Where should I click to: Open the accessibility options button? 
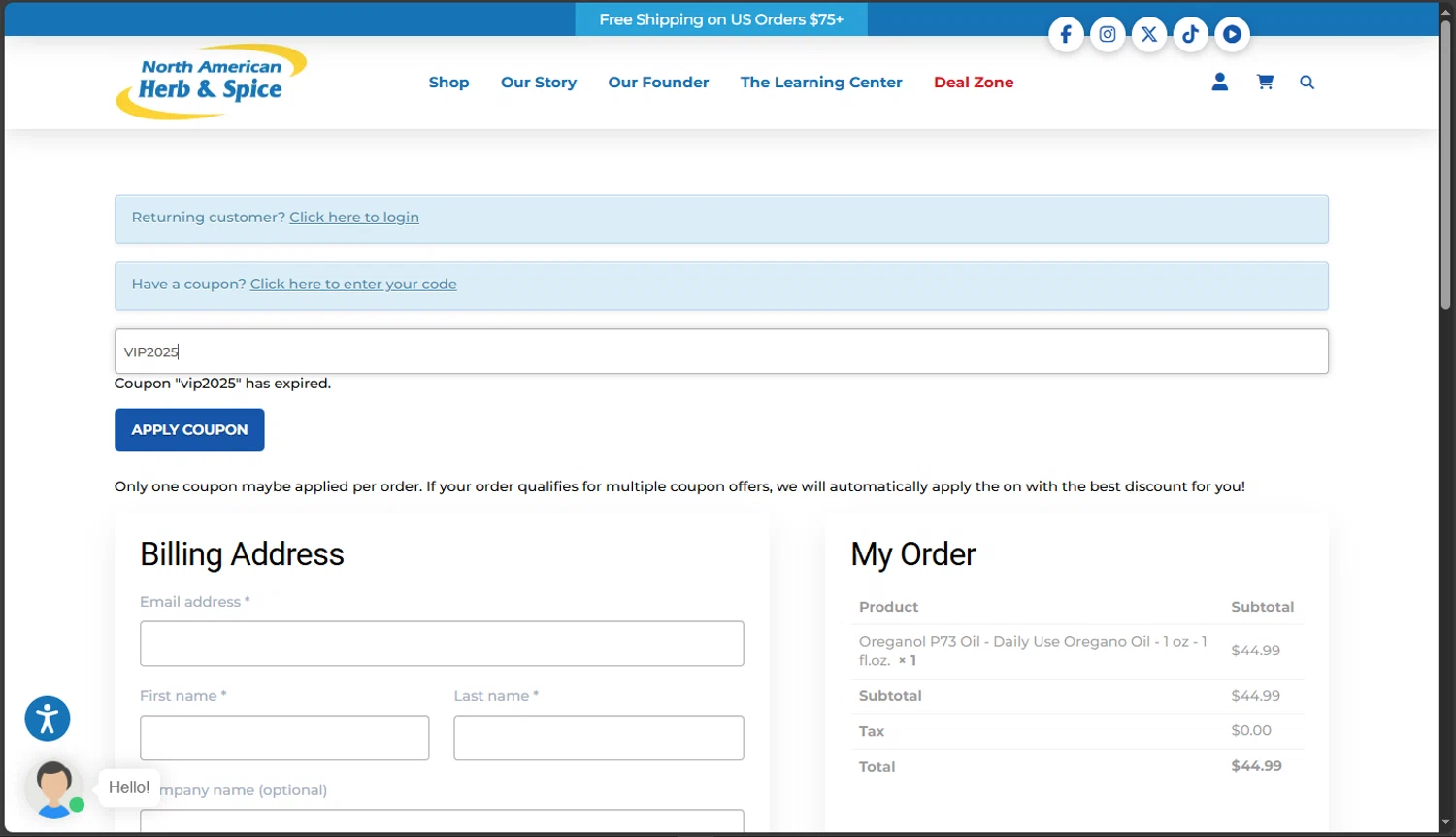pyautogui.click(x=48, y=719)
